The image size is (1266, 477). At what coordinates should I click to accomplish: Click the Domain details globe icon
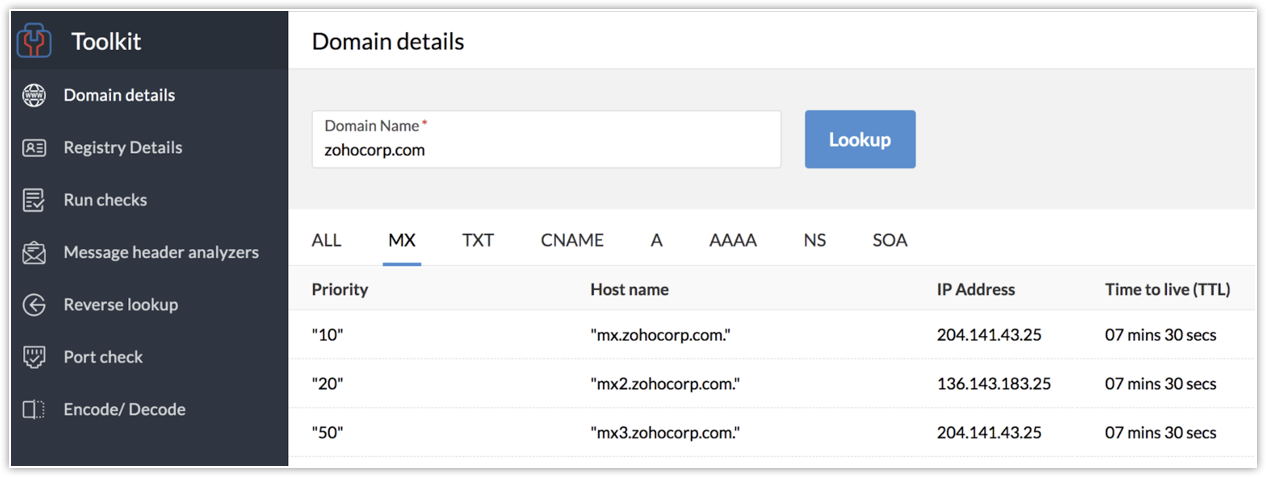point(34,96)
